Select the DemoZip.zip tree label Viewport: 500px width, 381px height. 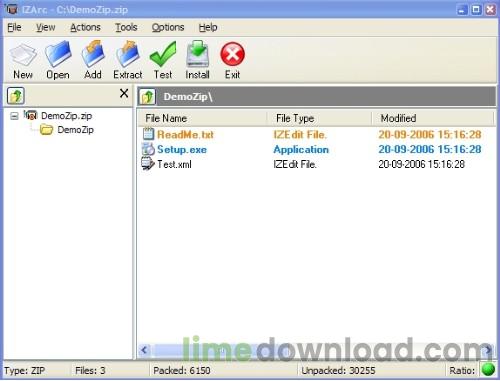[x=66, y=116]
